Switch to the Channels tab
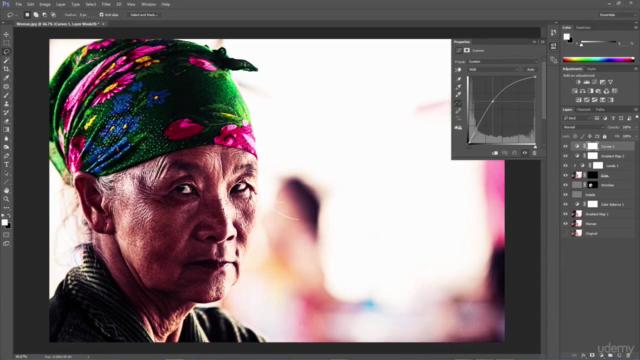Viewport: 640px width, 360px height. [x=584, y=110]
